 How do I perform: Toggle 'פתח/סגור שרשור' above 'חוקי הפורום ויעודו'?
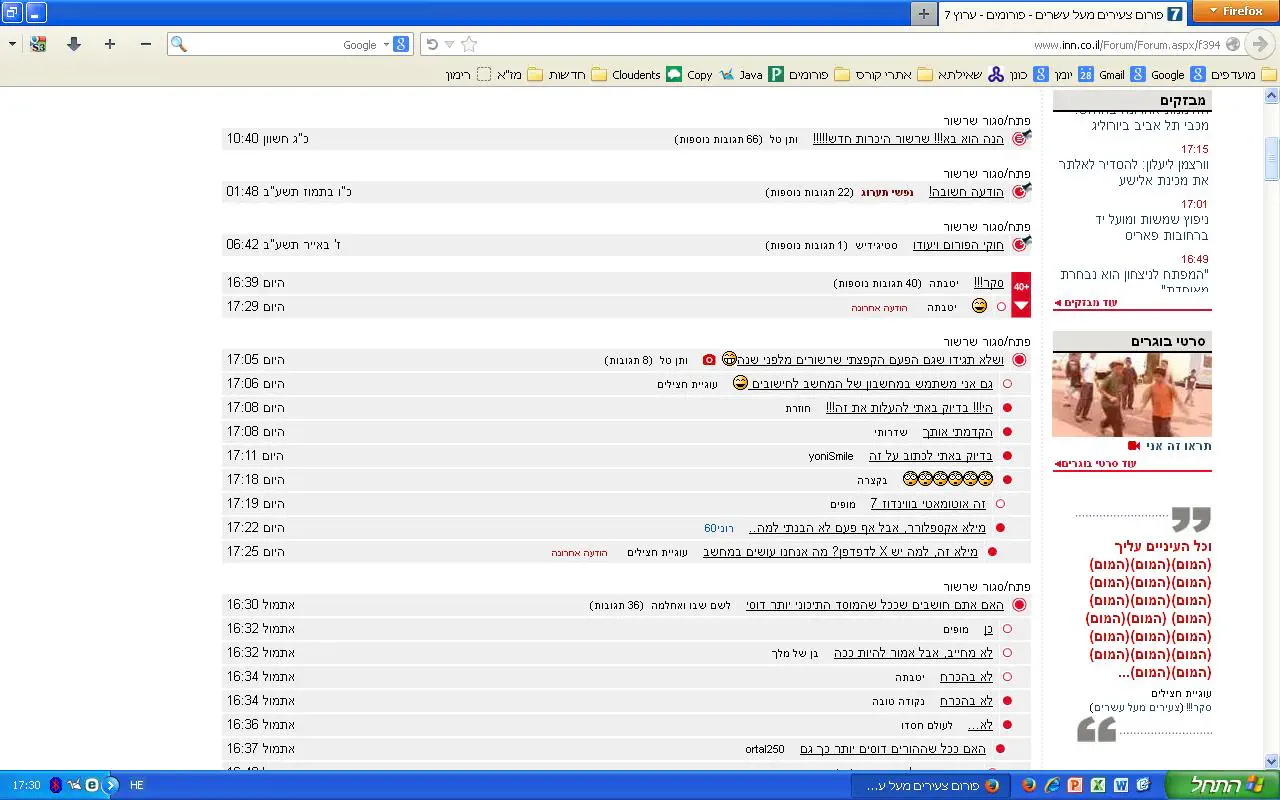click(987, 227)
